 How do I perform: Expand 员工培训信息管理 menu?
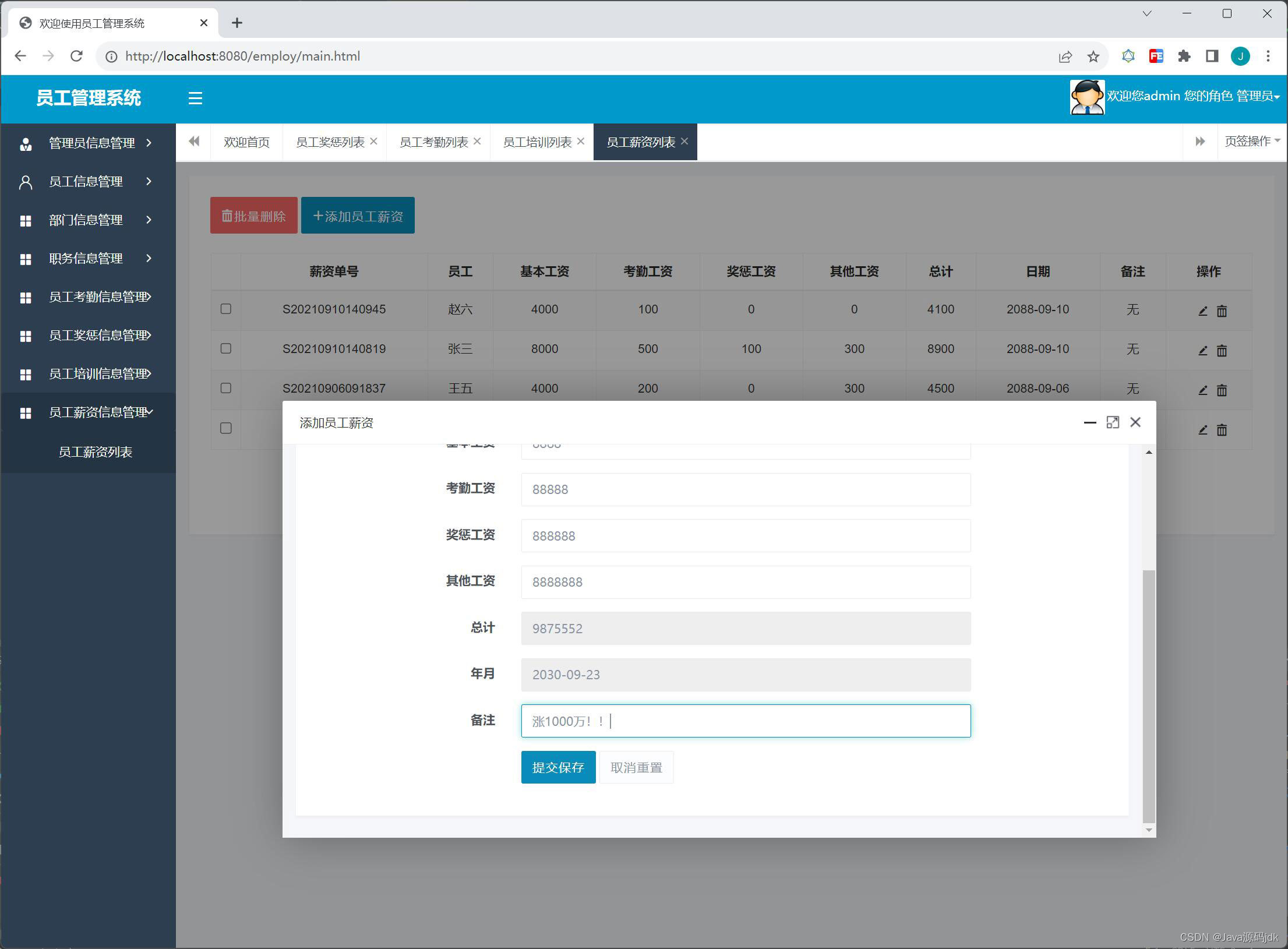(88, 373)
